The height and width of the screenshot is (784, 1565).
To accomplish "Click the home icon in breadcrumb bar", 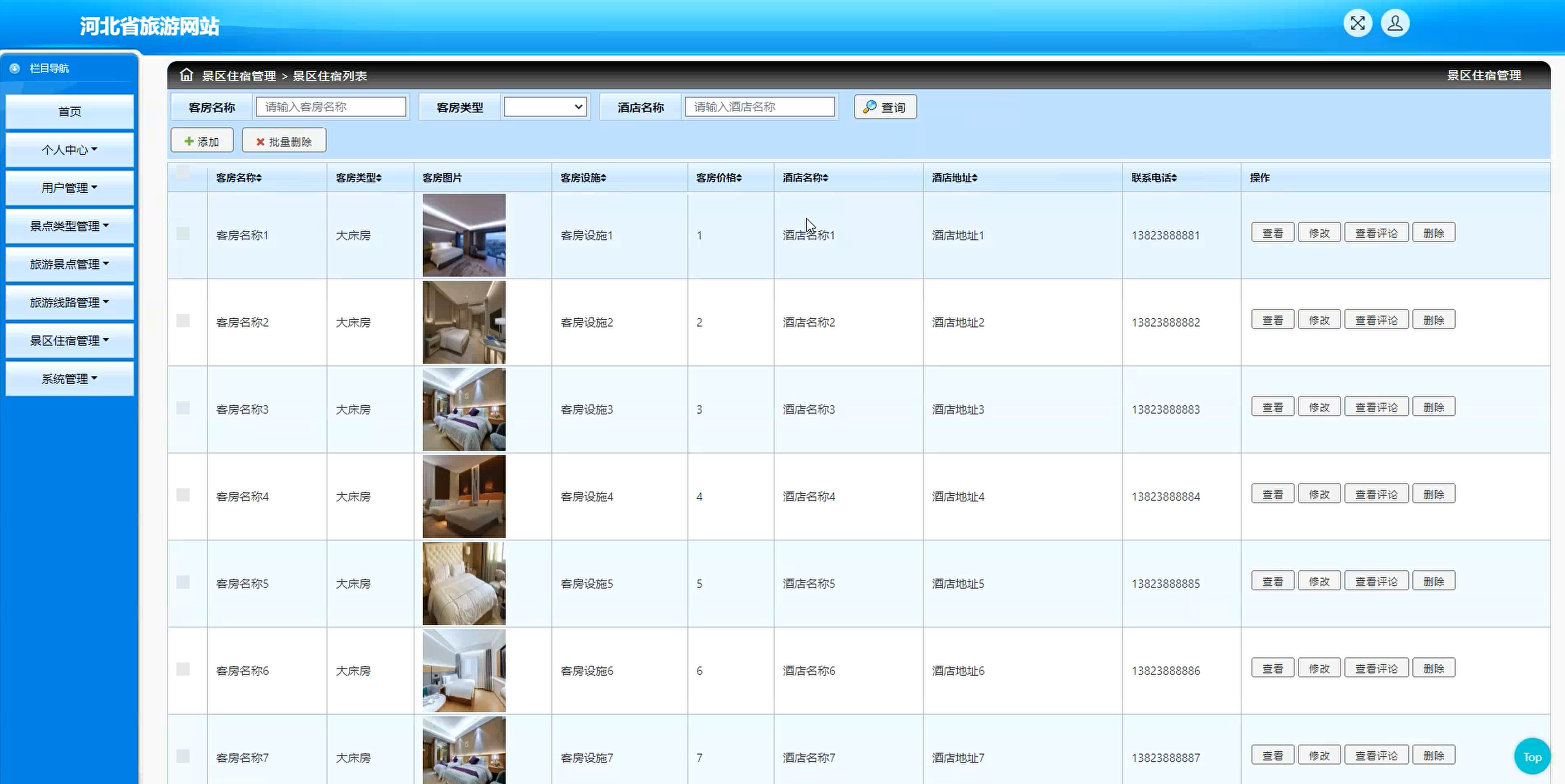I will point(186,75).
